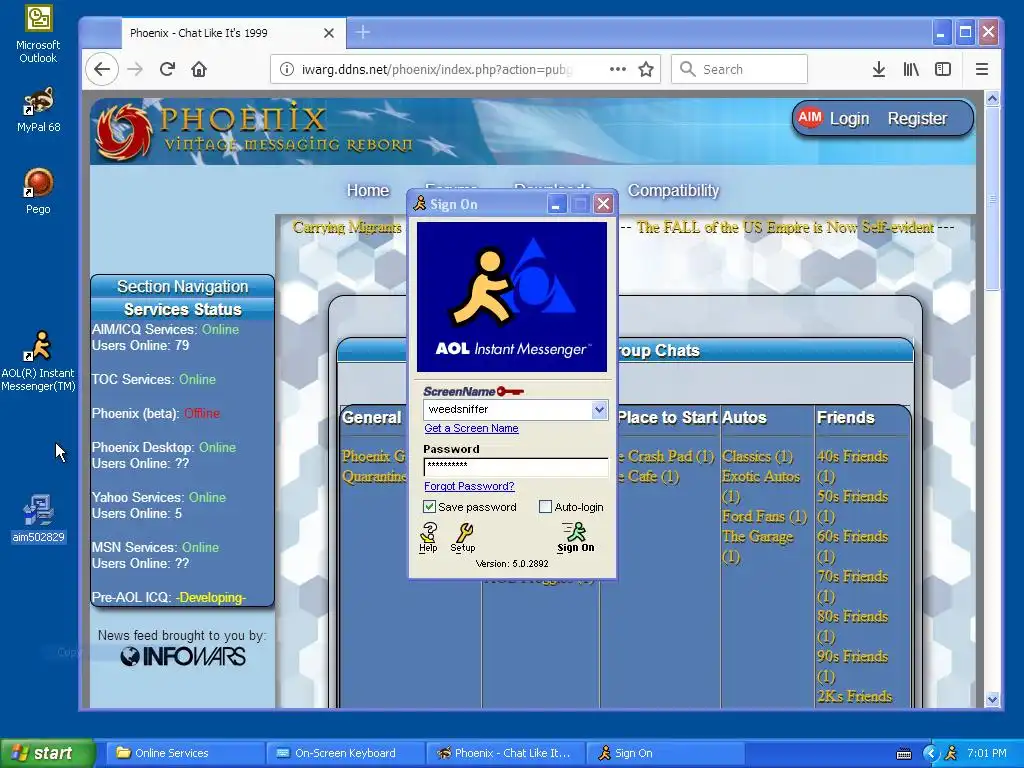Open the Crash Pad (1) chat room
The width and height of the screenshot is (1024, 768).
coord(666,456)
